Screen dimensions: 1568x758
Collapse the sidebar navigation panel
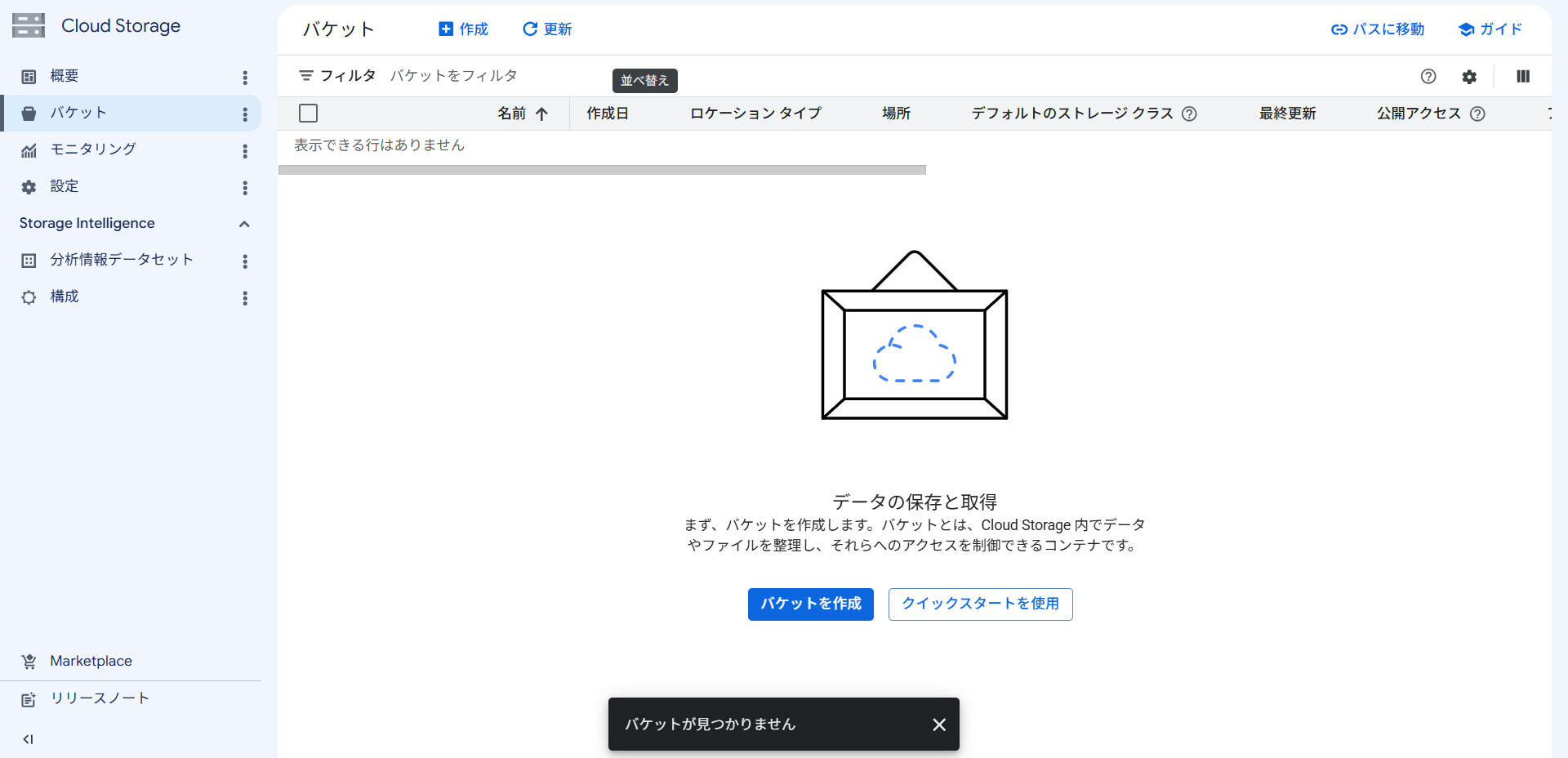29,739
